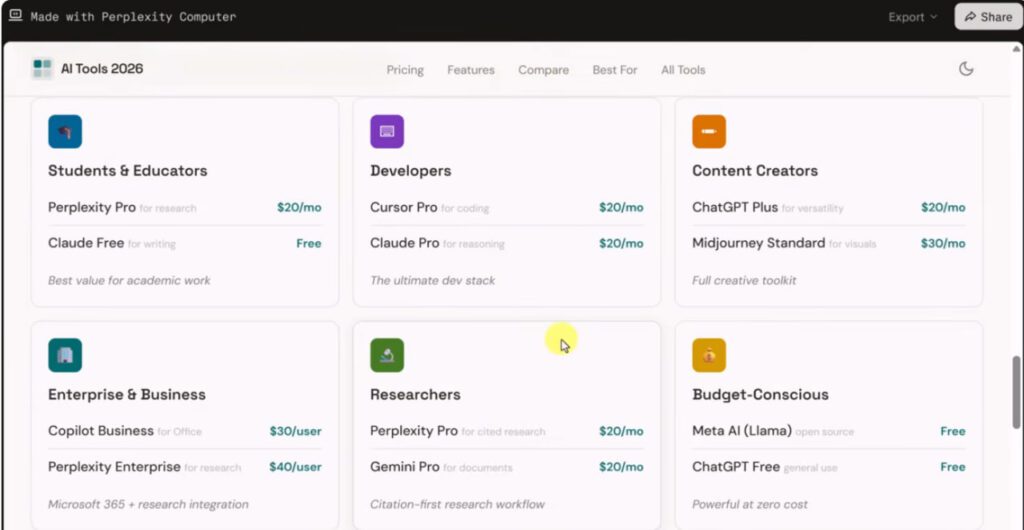This screenshot has width=1024, height=530.
Task: Open the Features nav tab
Action: [x=471, y=70]
